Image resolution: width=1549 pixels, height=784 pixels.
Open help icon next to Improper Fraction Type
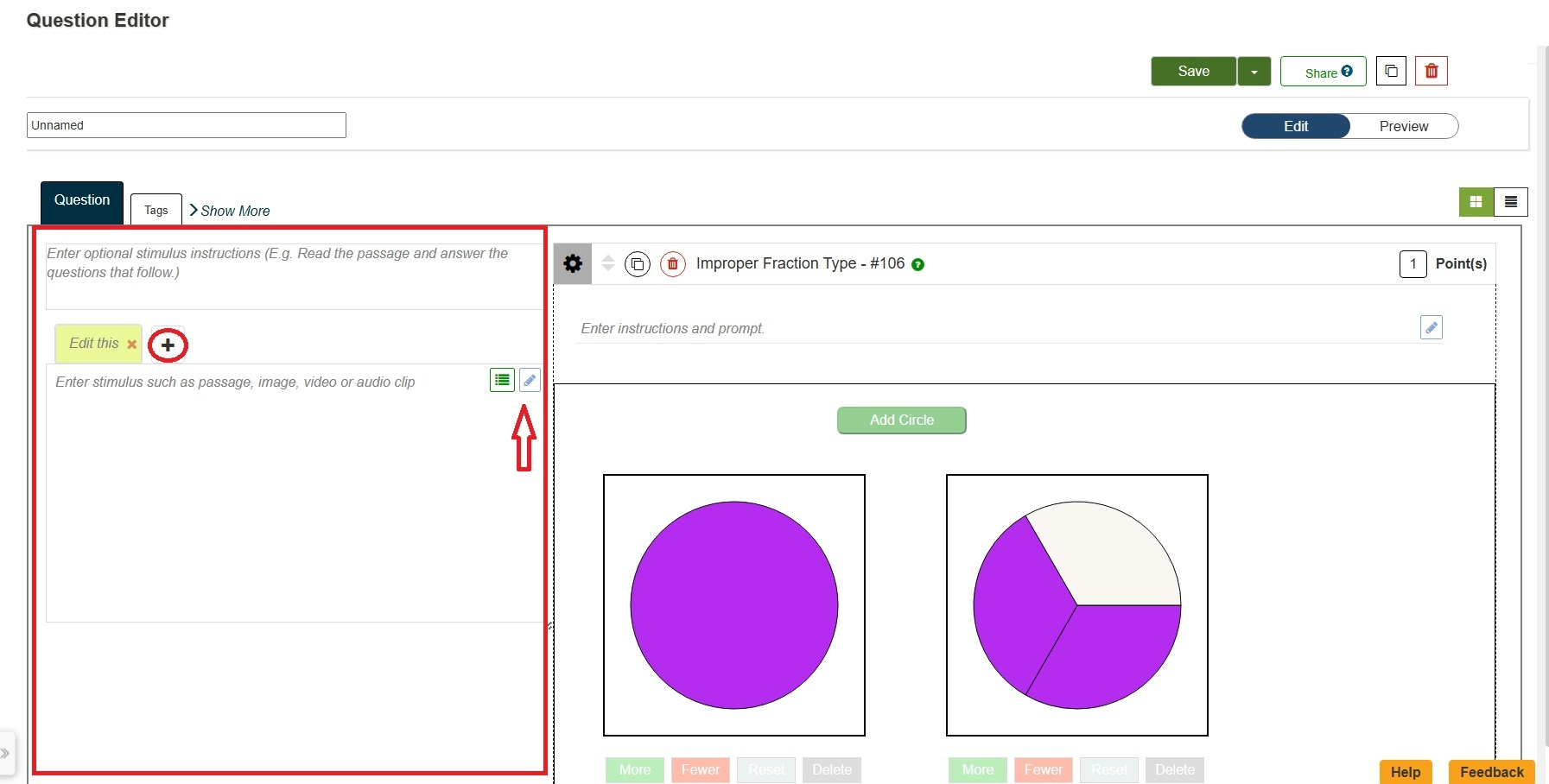click(918, 265)
